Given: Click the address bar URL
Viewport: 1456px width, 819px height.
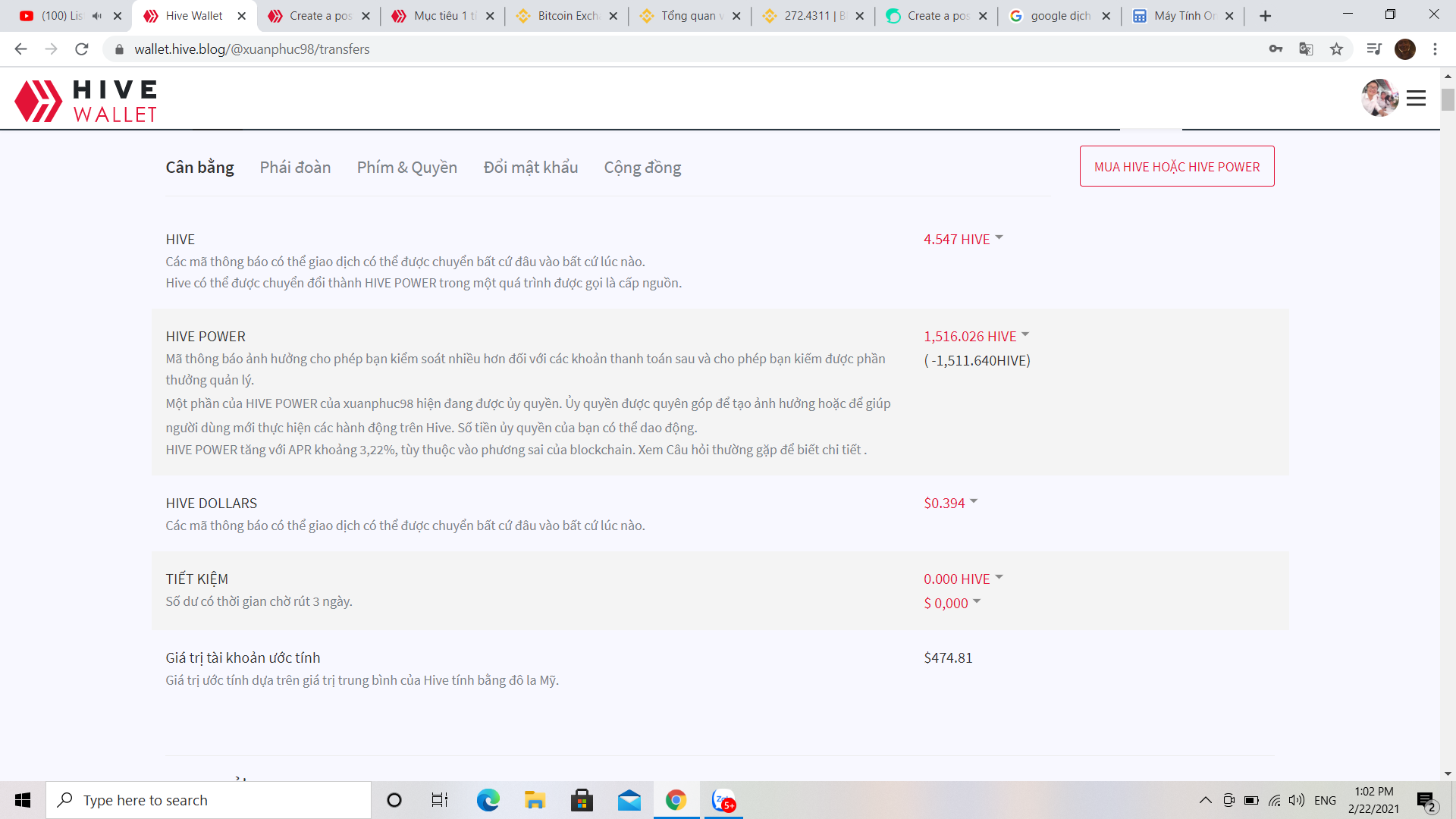Looking at the screenshot, I should coord(252,49).
